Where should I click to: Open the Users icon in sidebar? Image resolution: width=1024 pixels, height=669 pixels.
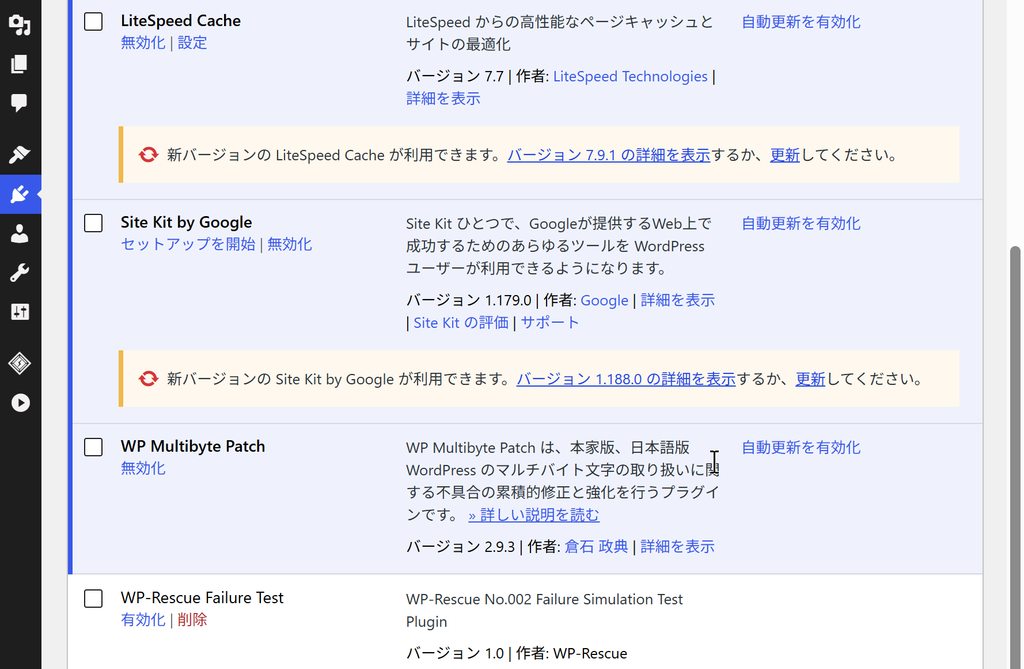pos(20,233)
